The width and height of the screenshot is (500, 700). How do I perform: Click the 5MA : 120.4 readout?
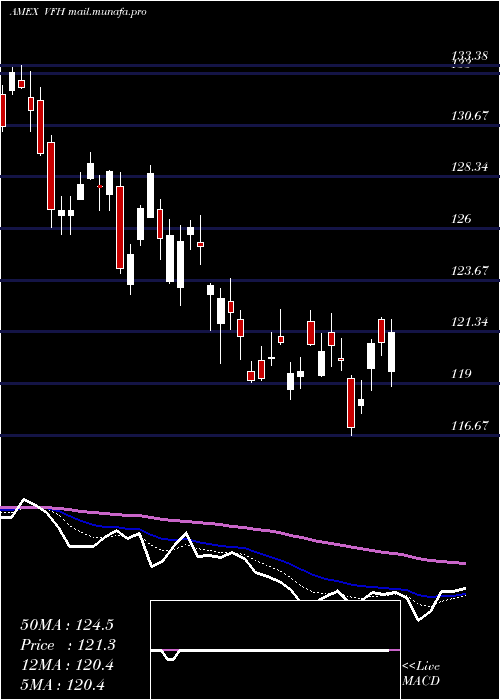pyautogui.click(x=62, y=685)
